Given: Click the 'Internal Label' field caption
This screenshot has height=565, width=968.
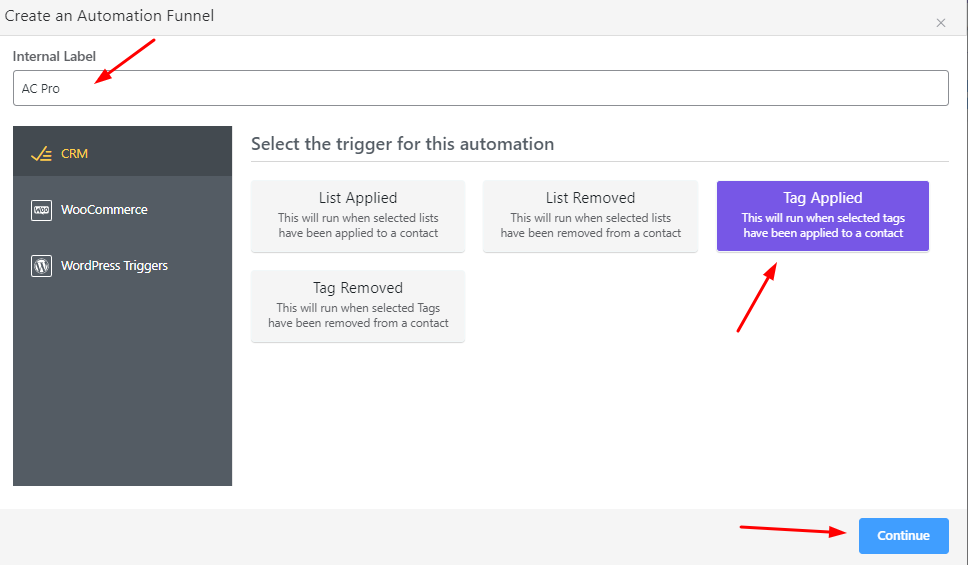Looking at the screenshot, I should point(54,56).
